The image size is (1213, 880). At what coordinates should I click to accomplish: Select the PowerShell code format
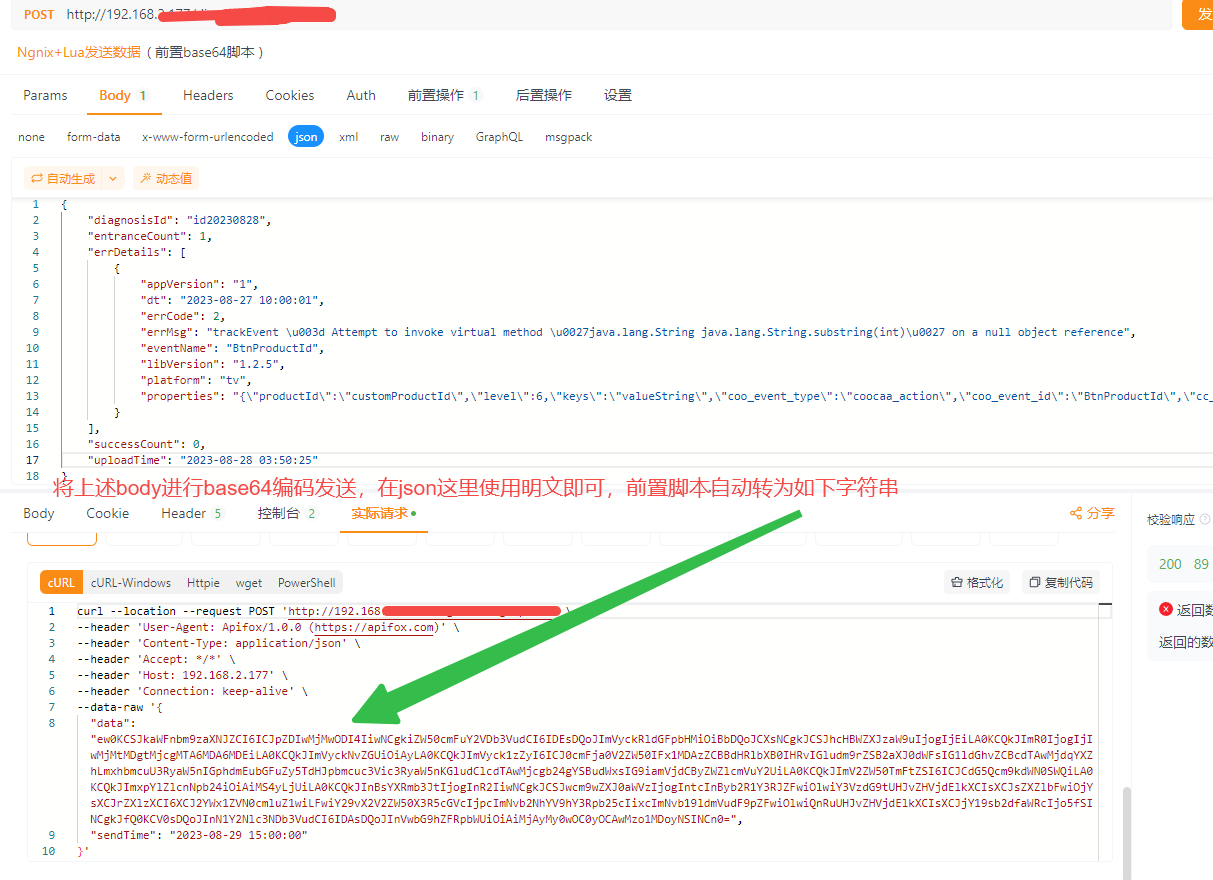tap(307, 582)
